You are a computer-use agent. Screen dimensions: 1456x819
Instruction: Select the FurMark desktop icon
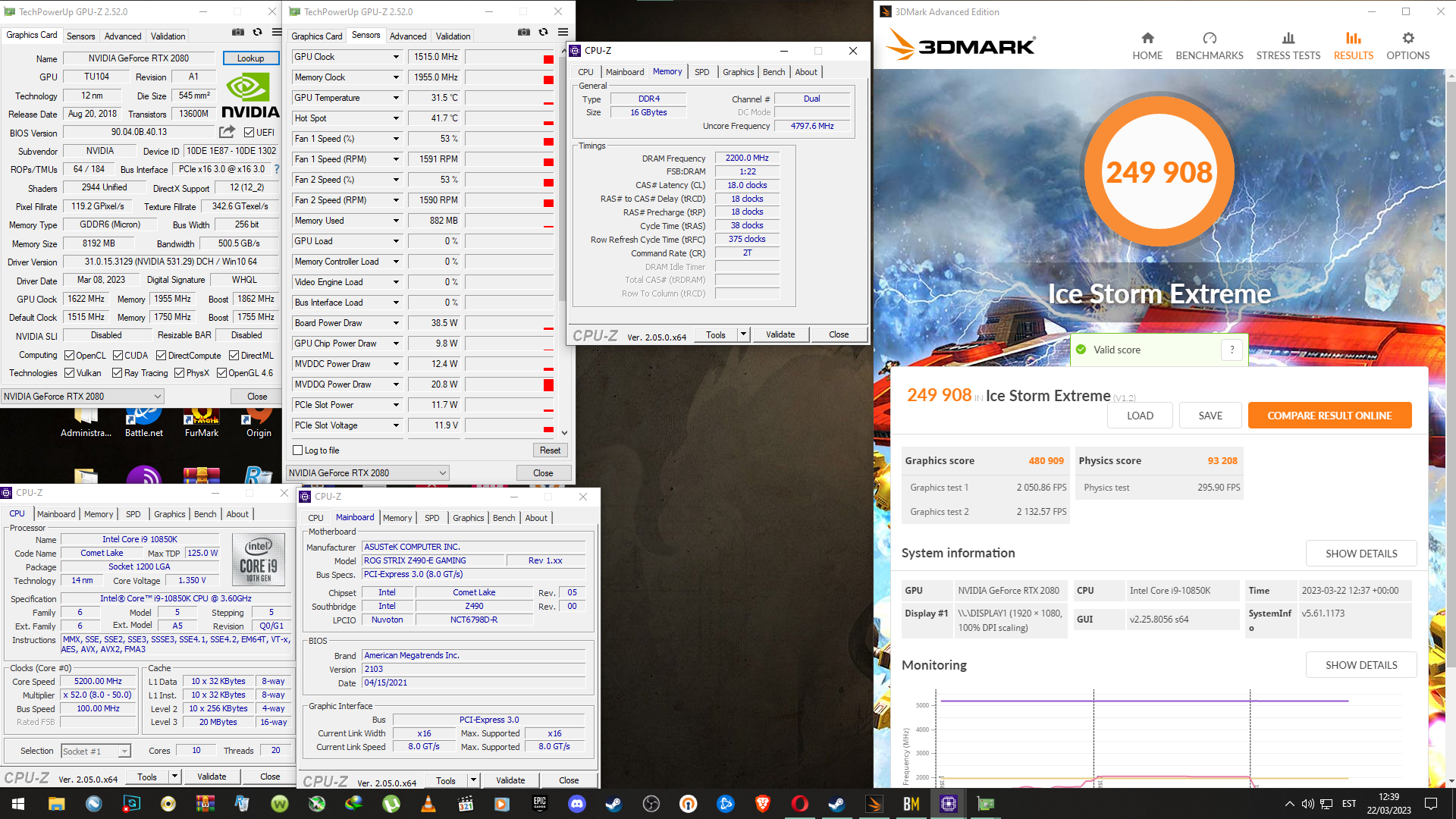202,423
